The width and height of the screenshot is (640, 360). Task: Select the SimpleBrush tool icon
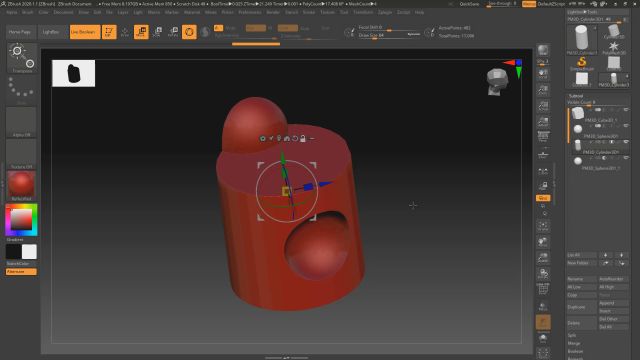point(582,63)
